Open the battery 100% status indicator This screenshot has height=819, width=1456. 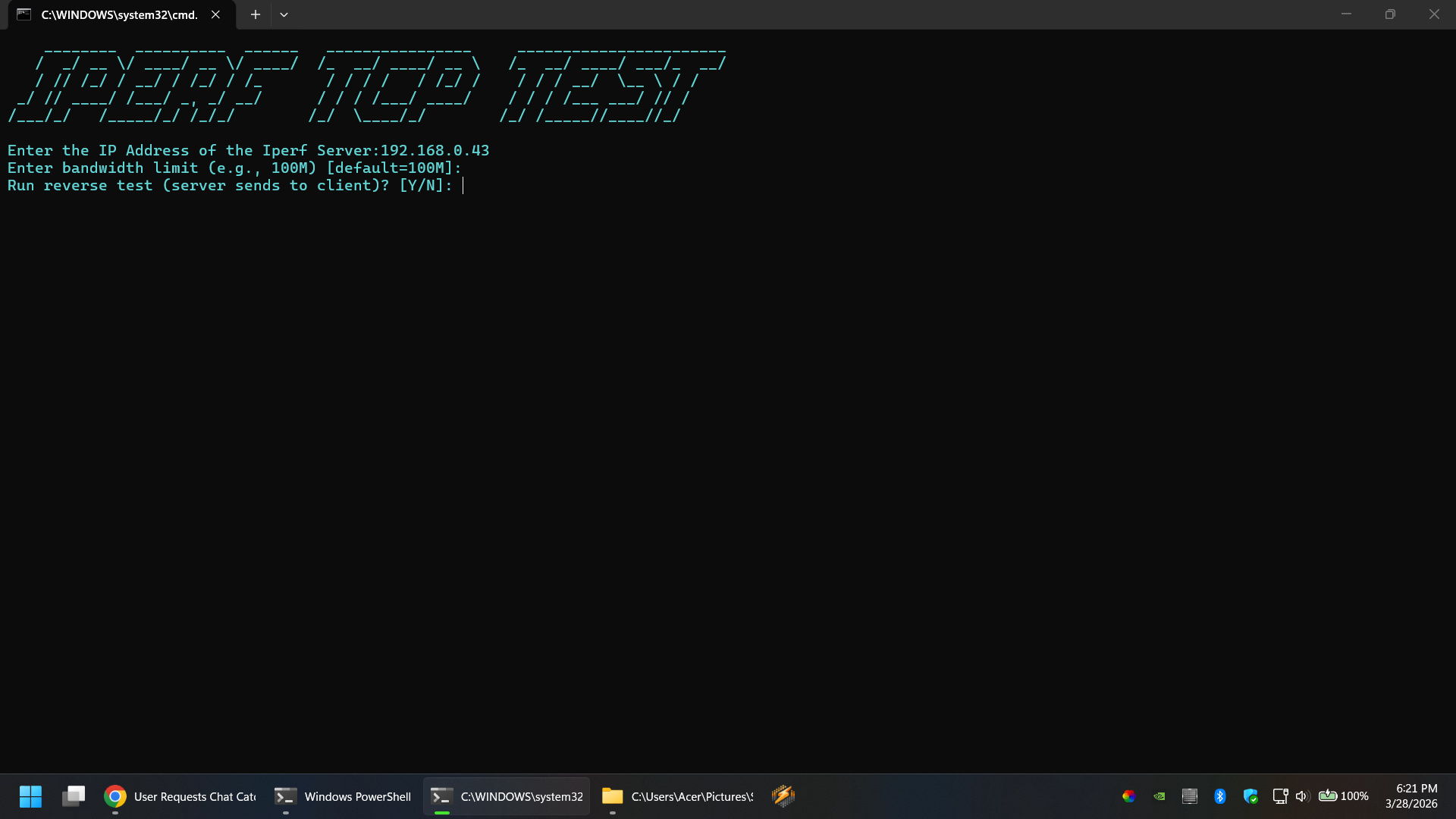[1343, 796]
